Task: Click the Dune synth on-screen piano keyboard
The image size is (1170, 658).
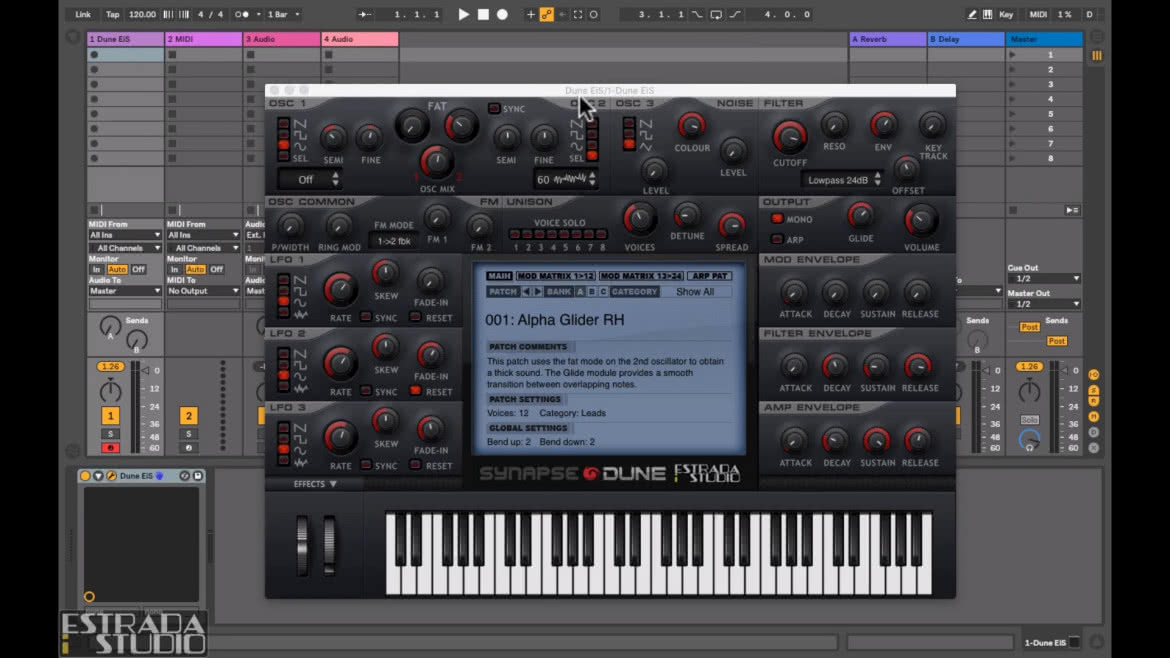Action: point(659,553)
